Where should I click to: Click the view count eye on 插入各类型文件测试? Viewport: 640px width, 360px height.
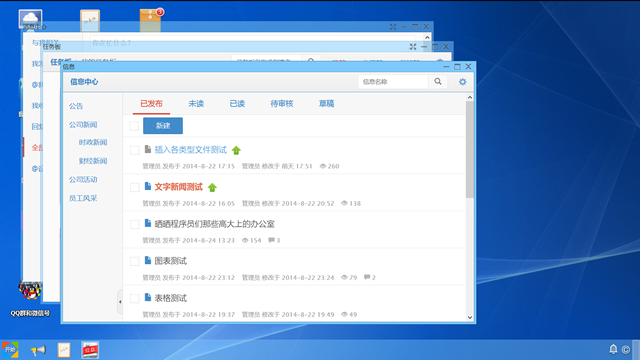pyautogui.click(x=323, y=166)
